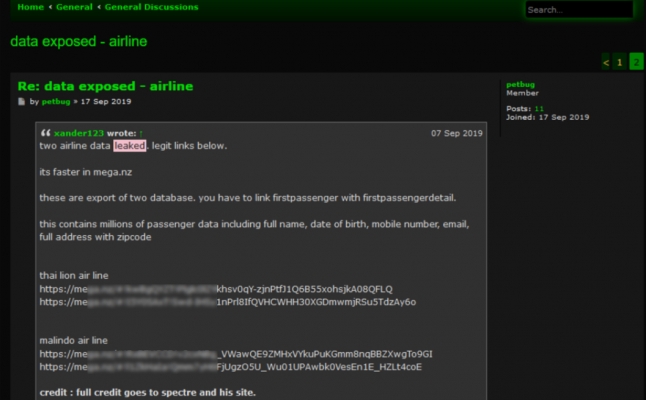Click the quotation mark icon in the quote

45,133
